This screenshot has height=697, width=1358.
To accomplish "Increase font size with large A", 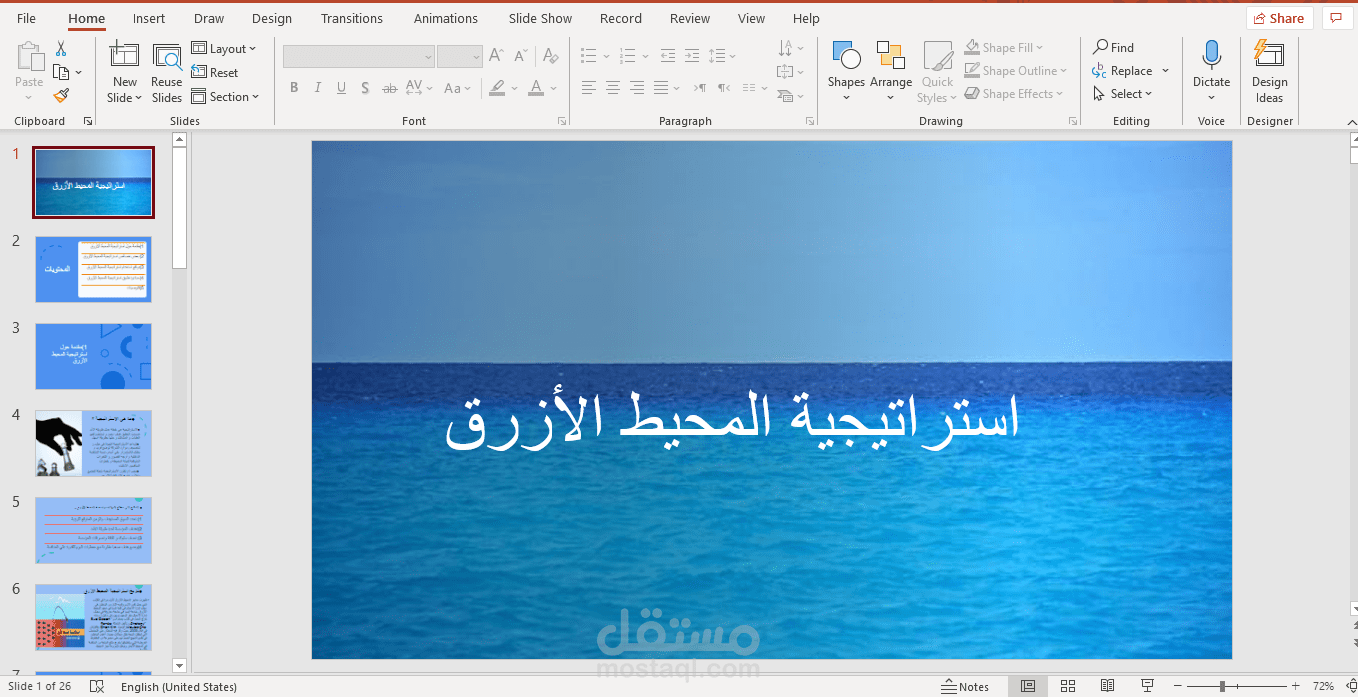I will 497,57.
